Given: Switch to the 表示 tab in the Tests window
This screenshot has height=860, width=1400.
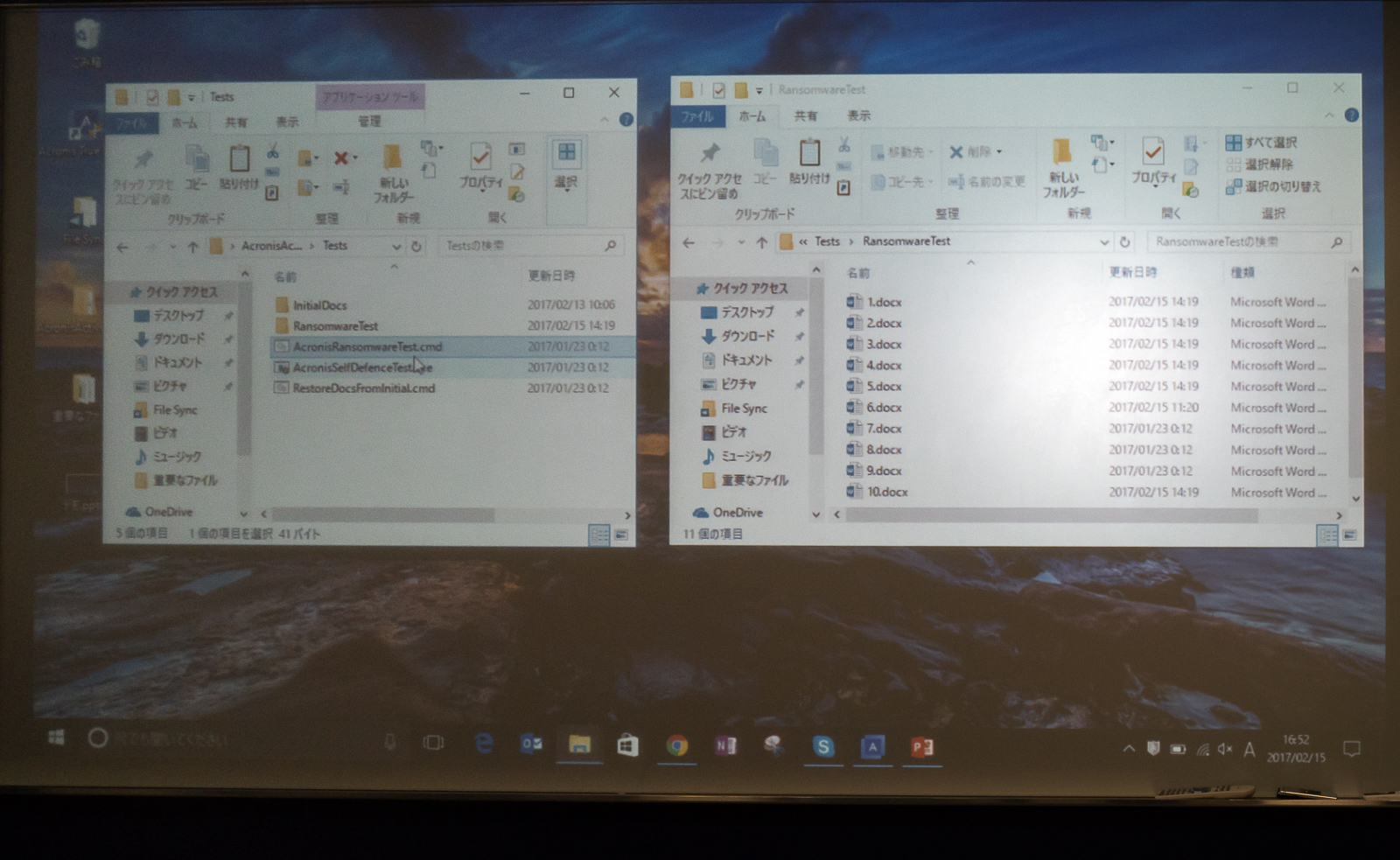Looking at the screenshot, I should coord(287,122).
